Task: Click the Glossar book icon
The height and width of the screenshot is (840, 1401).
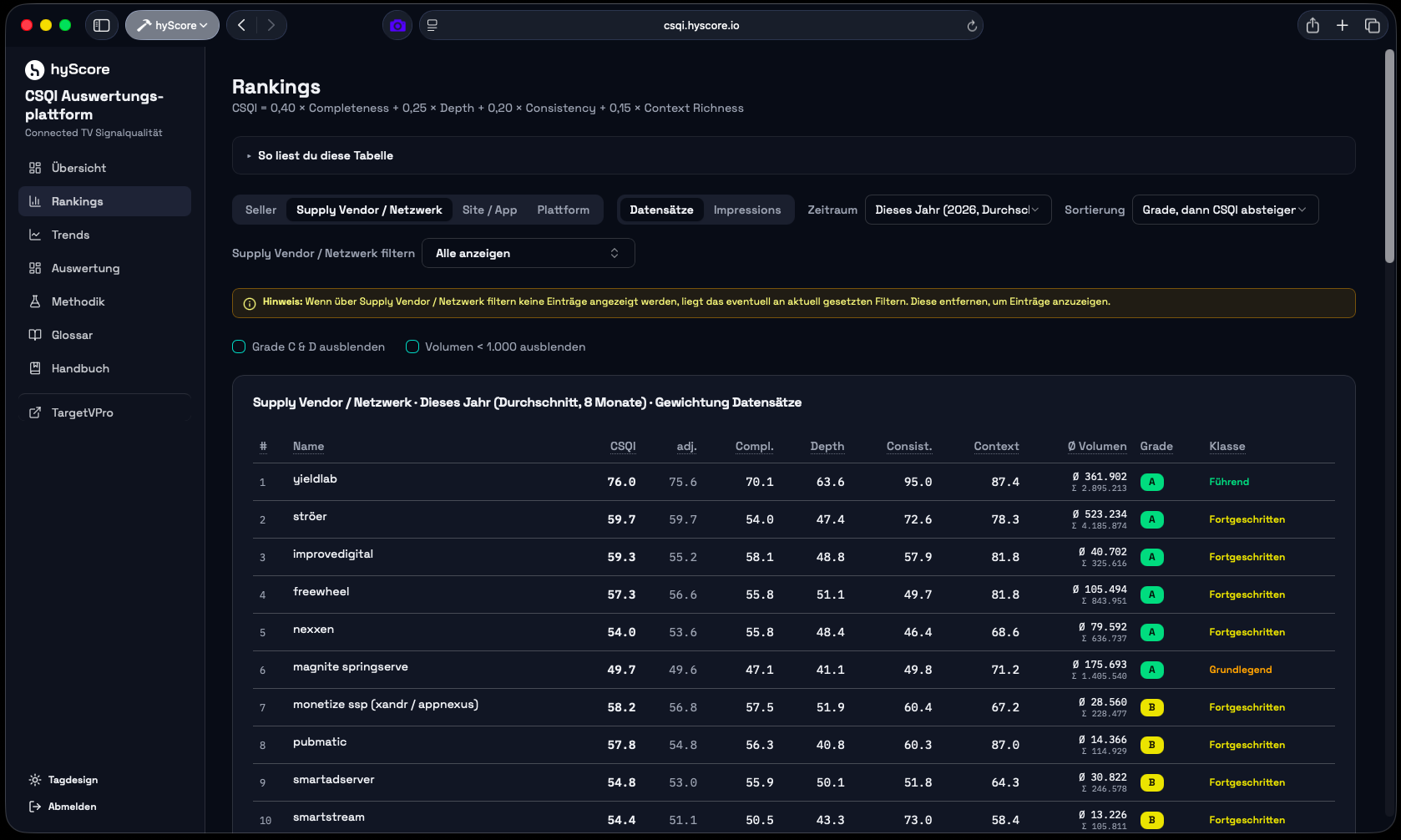Action: pyautogui.click(x=35, y=335)
